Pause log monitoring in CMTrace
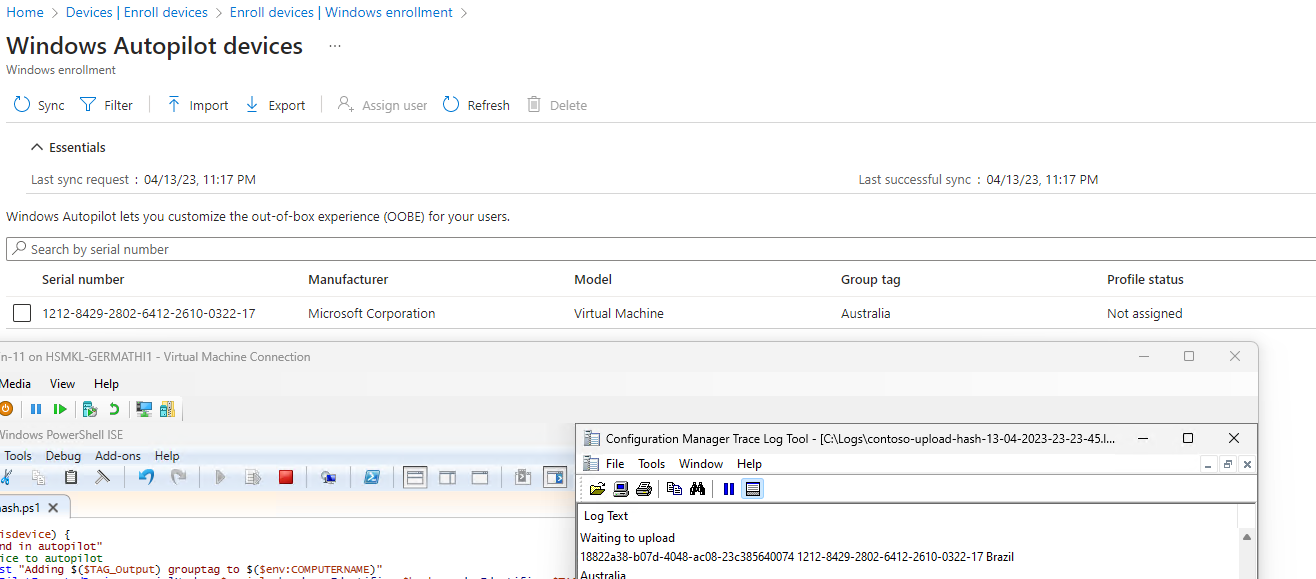 [x=729, y=489]
